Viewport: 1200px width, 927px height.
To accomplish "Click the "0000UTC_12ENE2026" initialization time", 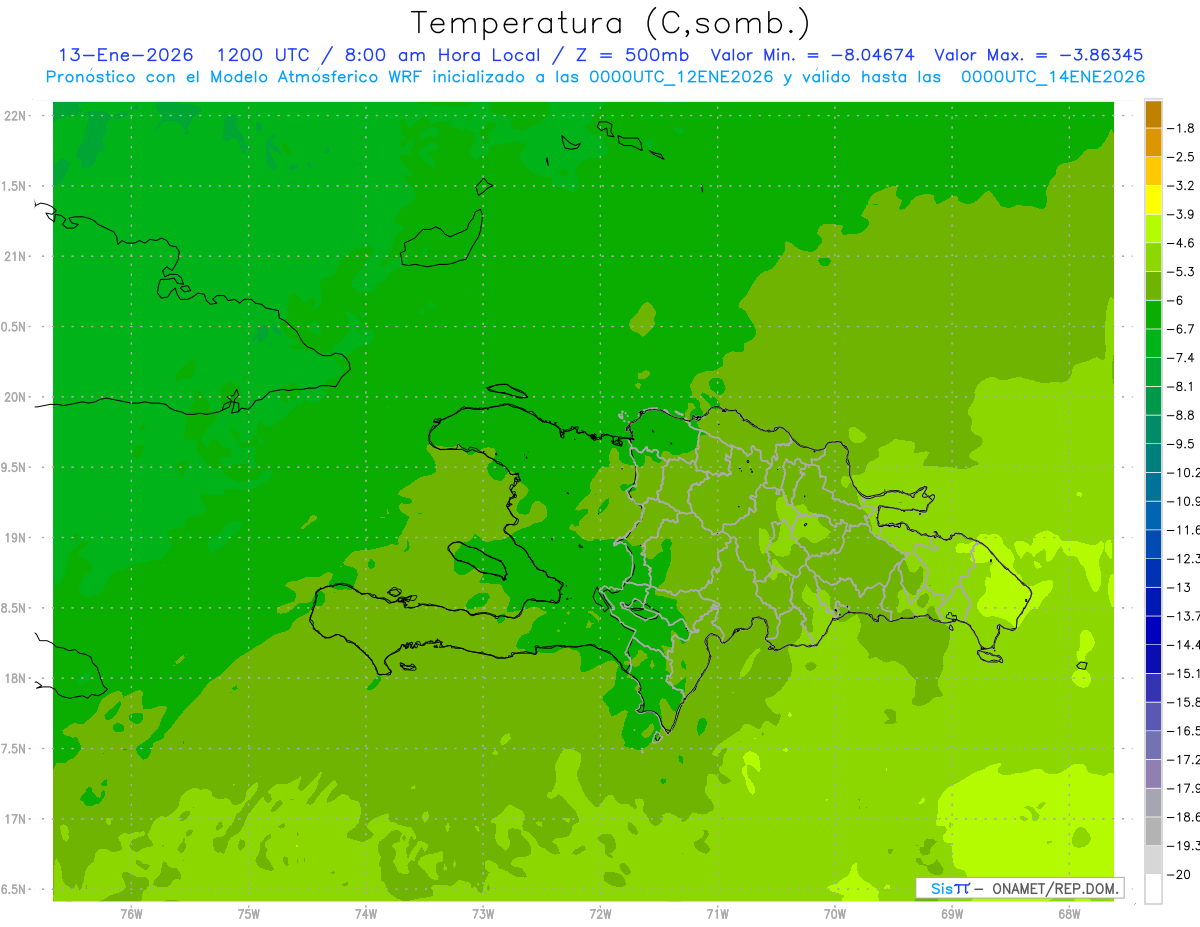I will click(681, 77).
